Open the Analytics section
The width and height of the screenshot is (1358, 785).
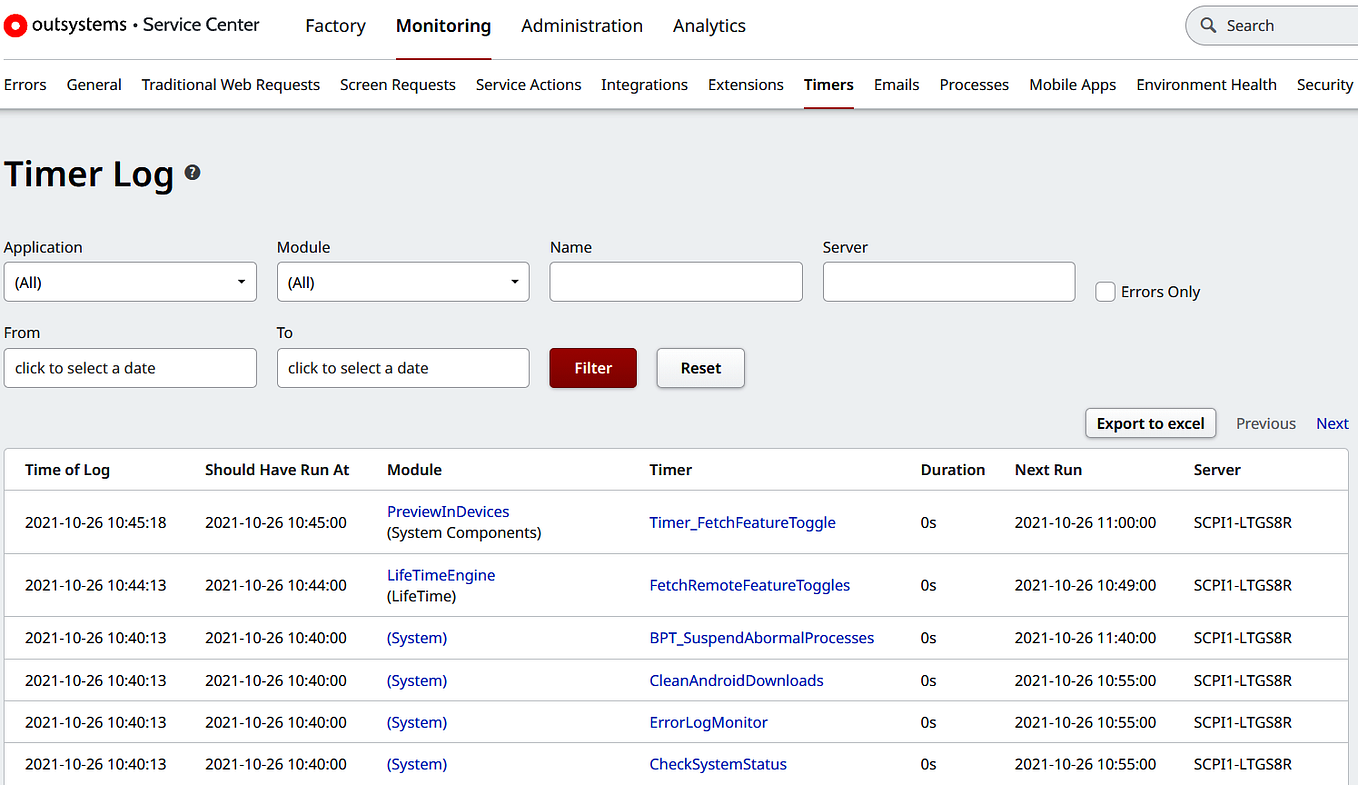(709, 26)
